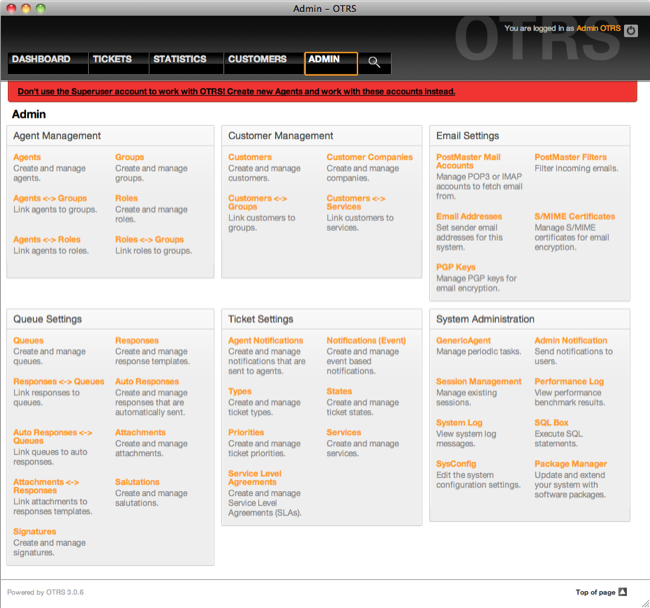Open the Salutations link
The image size is (650, 608).
coord(137,482)
